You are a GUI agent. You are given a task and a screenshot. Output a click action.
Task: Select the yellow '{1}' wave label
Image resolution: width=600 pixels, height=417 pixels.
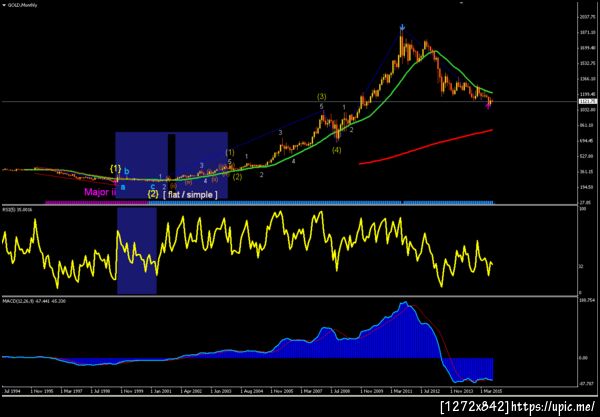(x=116, y=168)
